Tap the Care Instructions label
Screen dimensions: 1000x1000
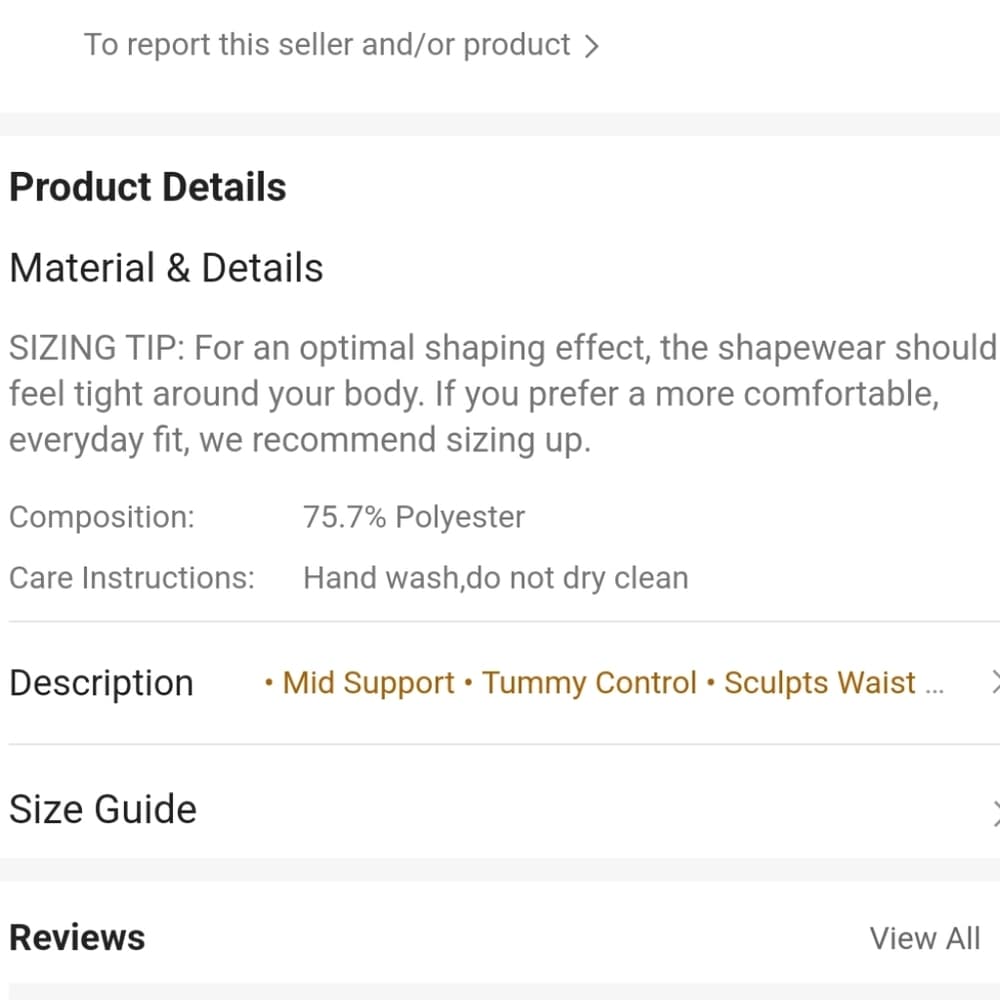coord(132,578)
